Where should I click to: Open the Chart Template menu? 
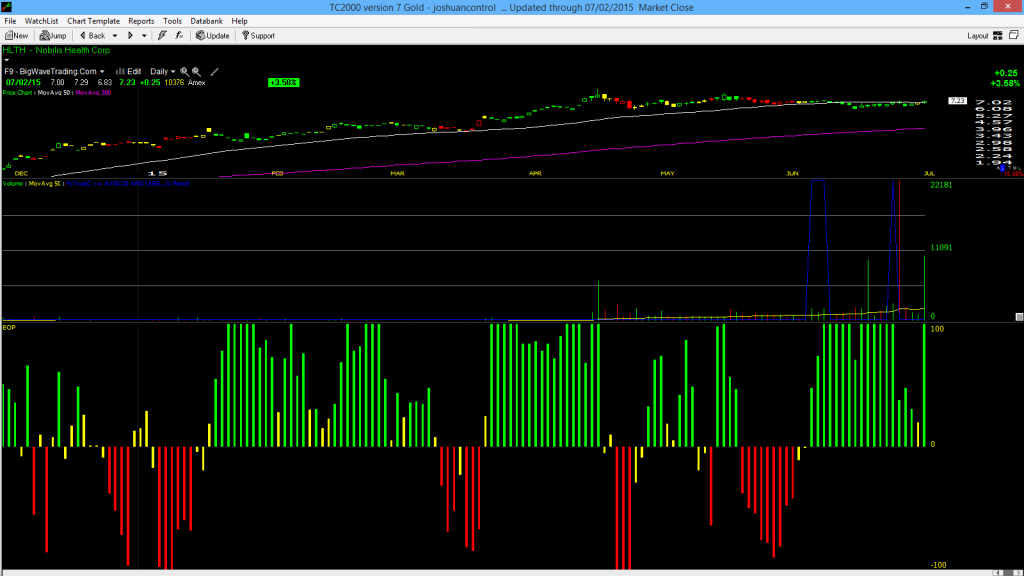[x=93, y=21]
